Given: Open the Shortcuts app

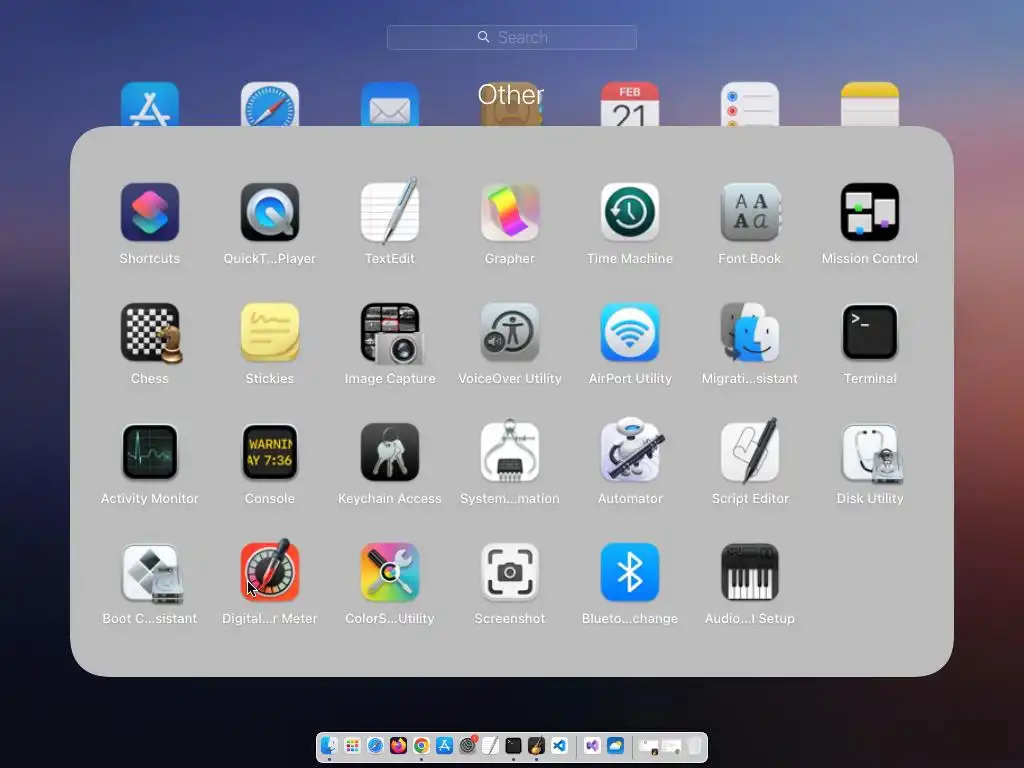Looking at the screenshot, I should click(x=150, y=212).
